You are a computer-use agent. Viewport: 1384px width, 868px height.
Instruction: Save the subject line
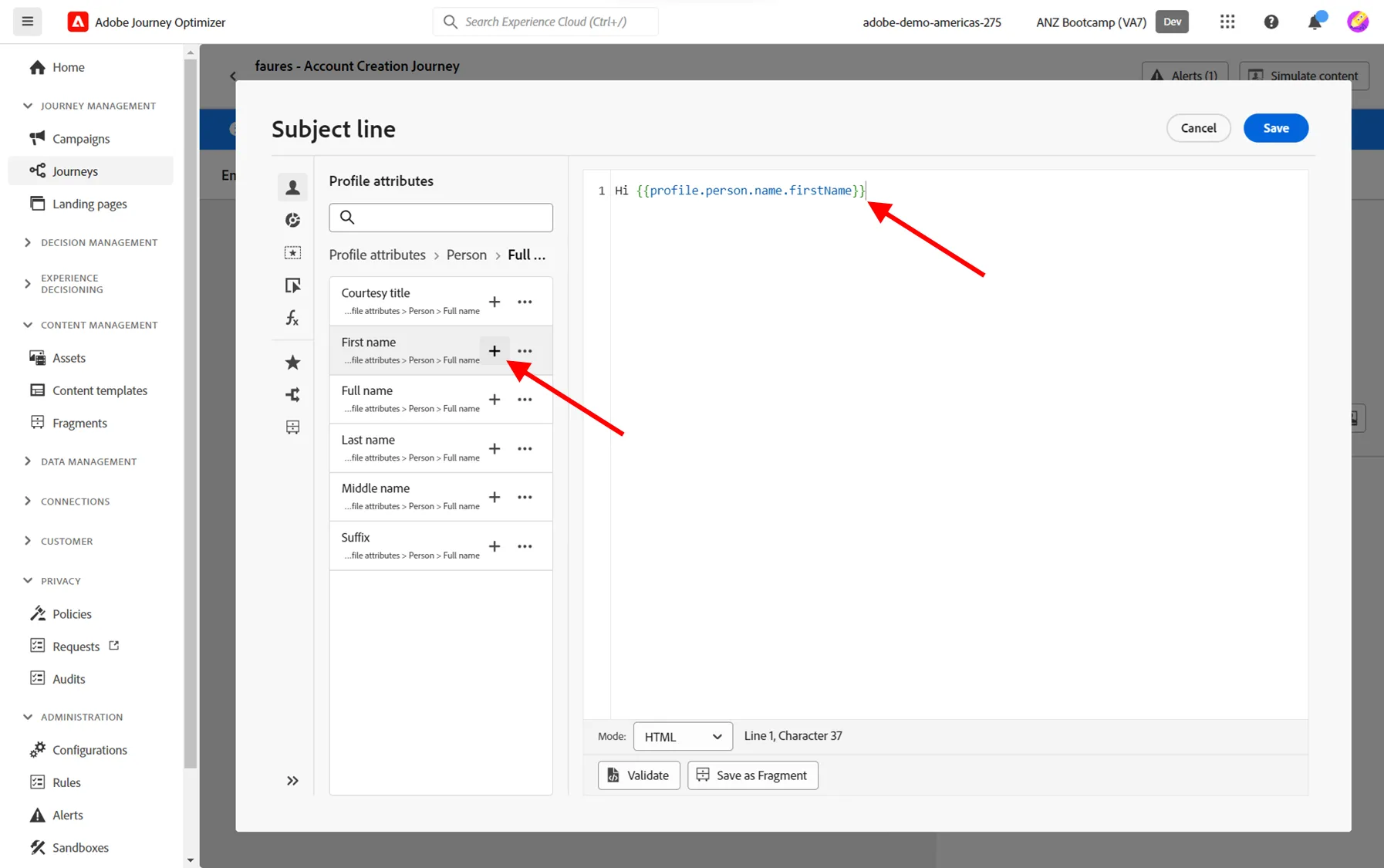(1275, 128)
